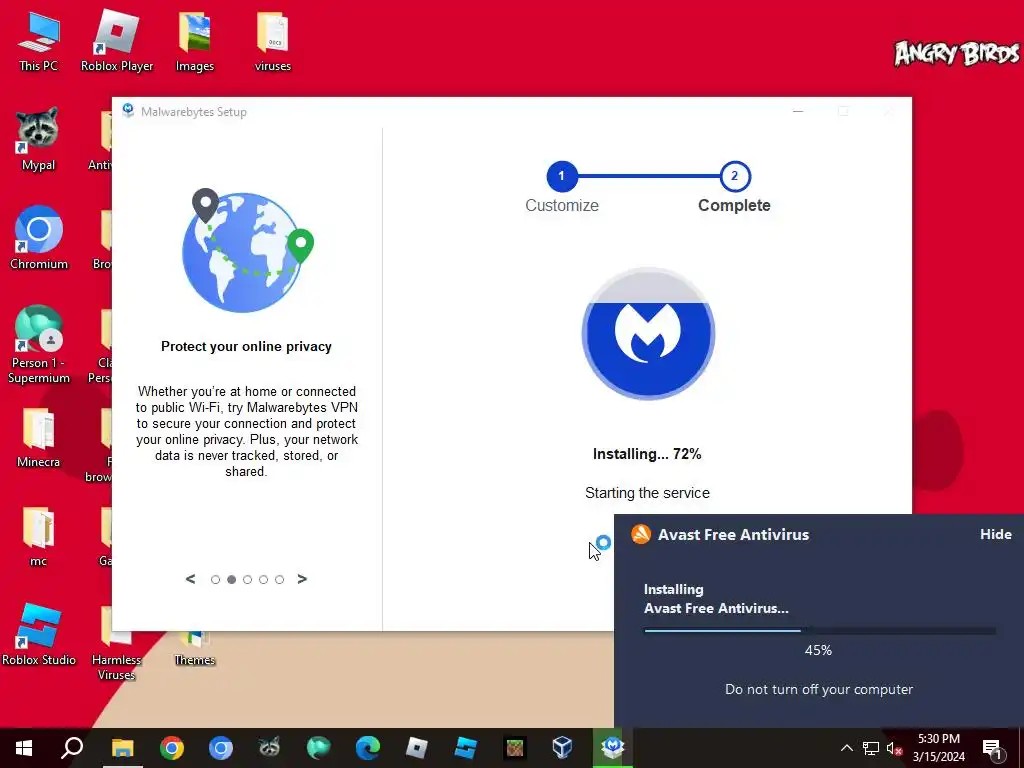Image resolution: width=1024 pixels, height=768 pixels.
Task: Select the third carousel dot
Action: coord(248,579)
